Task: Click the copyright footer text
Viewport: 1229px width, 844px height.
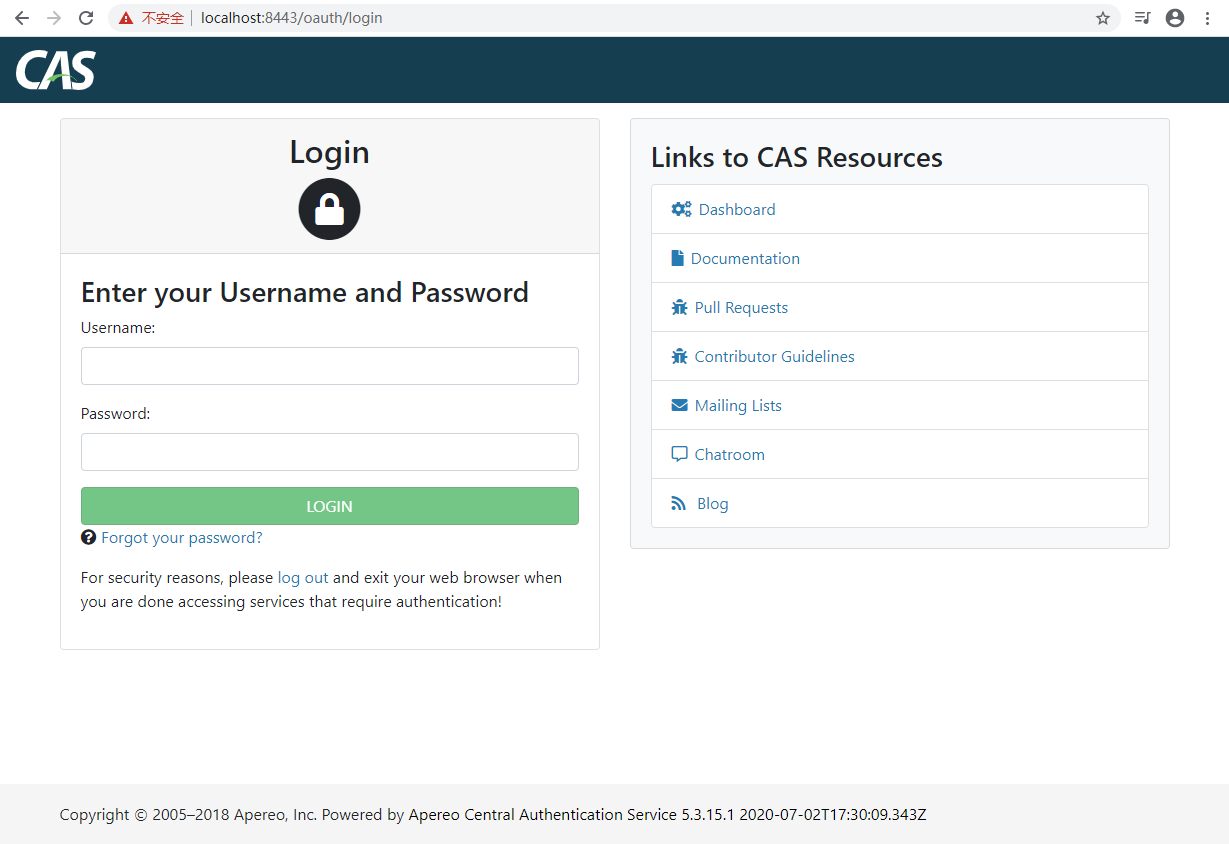Action: (x=493, y=814)
